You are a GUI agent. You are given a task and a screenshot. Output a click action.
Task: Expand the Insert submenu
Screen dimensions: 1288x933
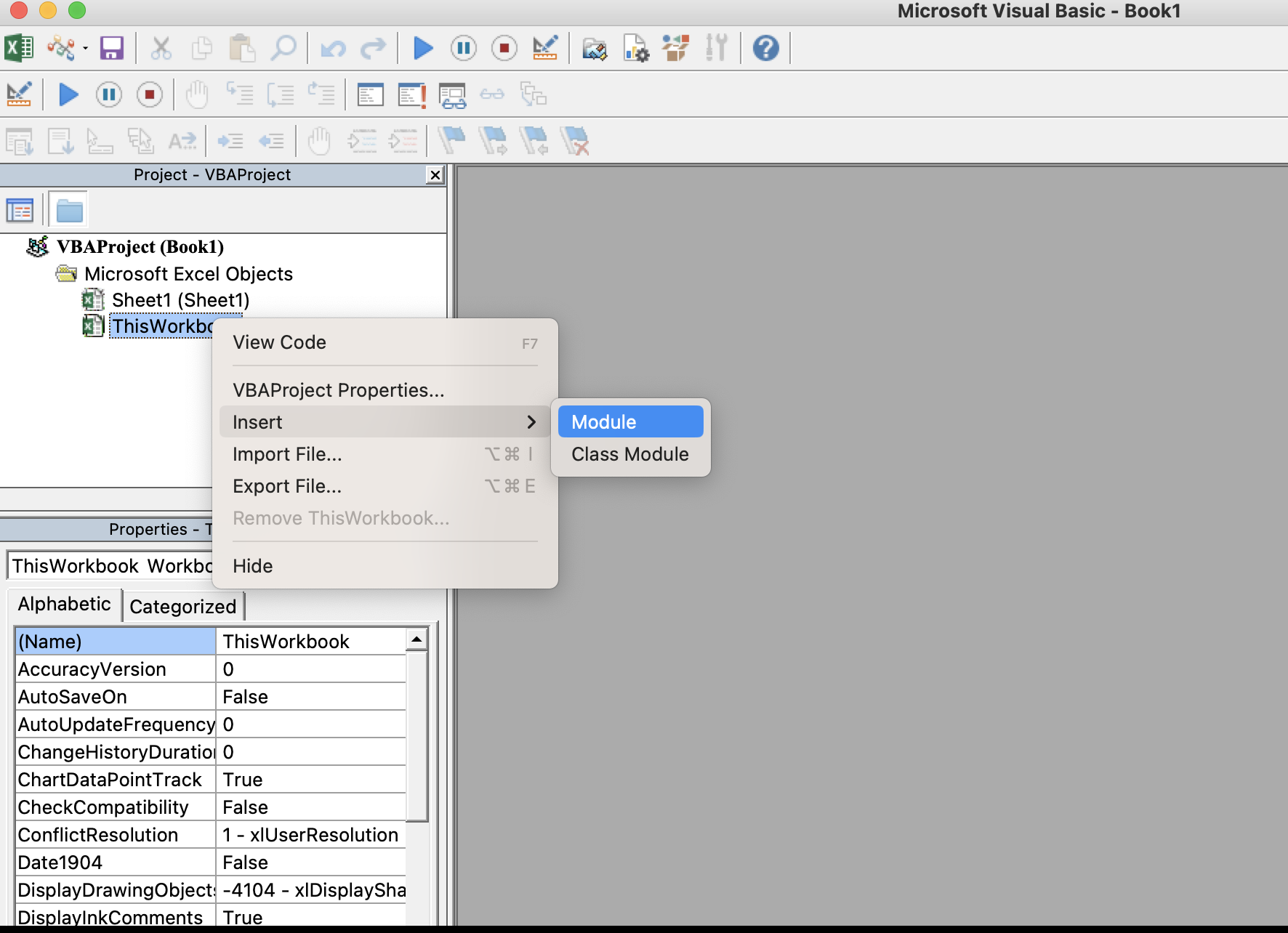pos(385,422)
